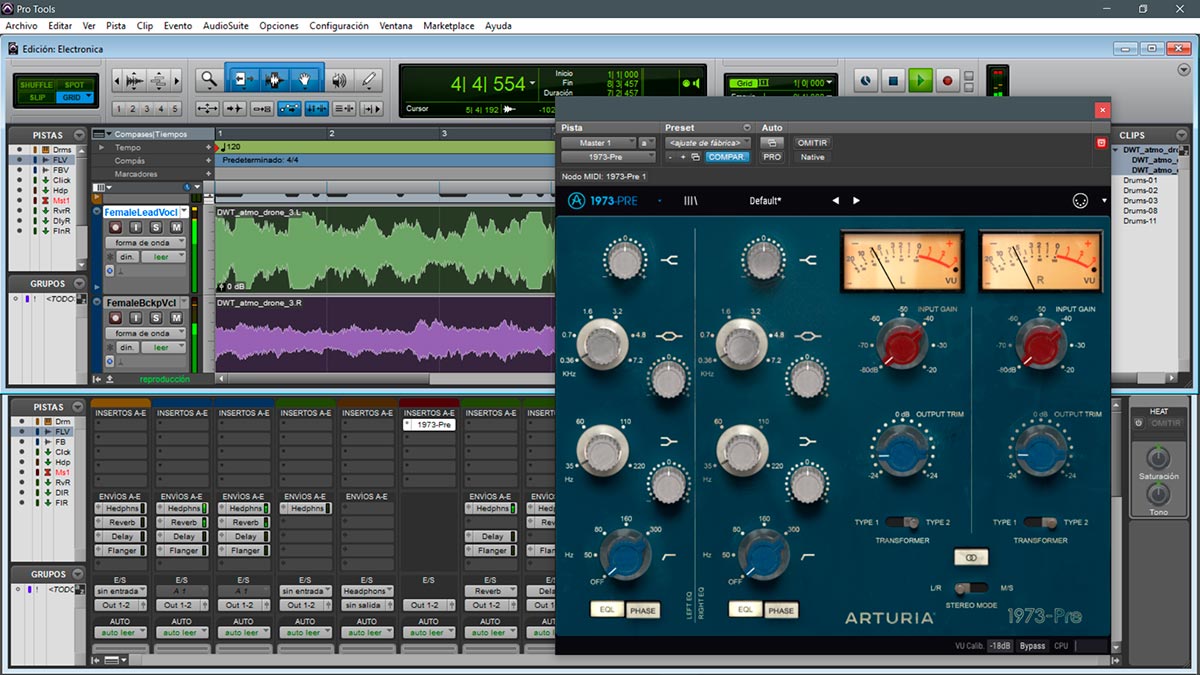The height and width of the screenshot is (675, 1200).
Task: Open the GRID mode dropdown arrow
Action: pyautogui.click(x=89, y=97)
